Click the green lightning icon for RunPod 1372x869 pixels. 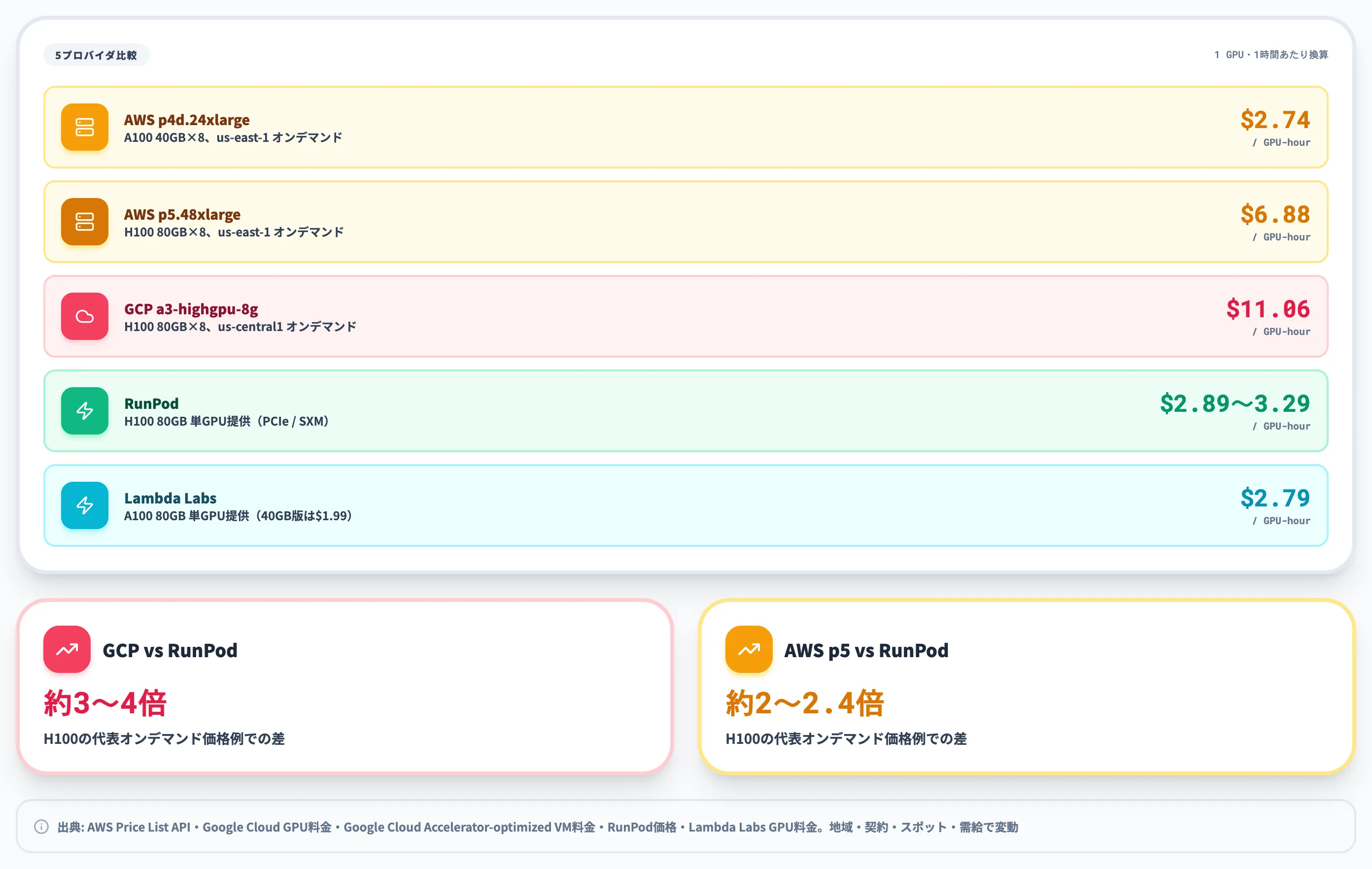click(x=84, y=410)
